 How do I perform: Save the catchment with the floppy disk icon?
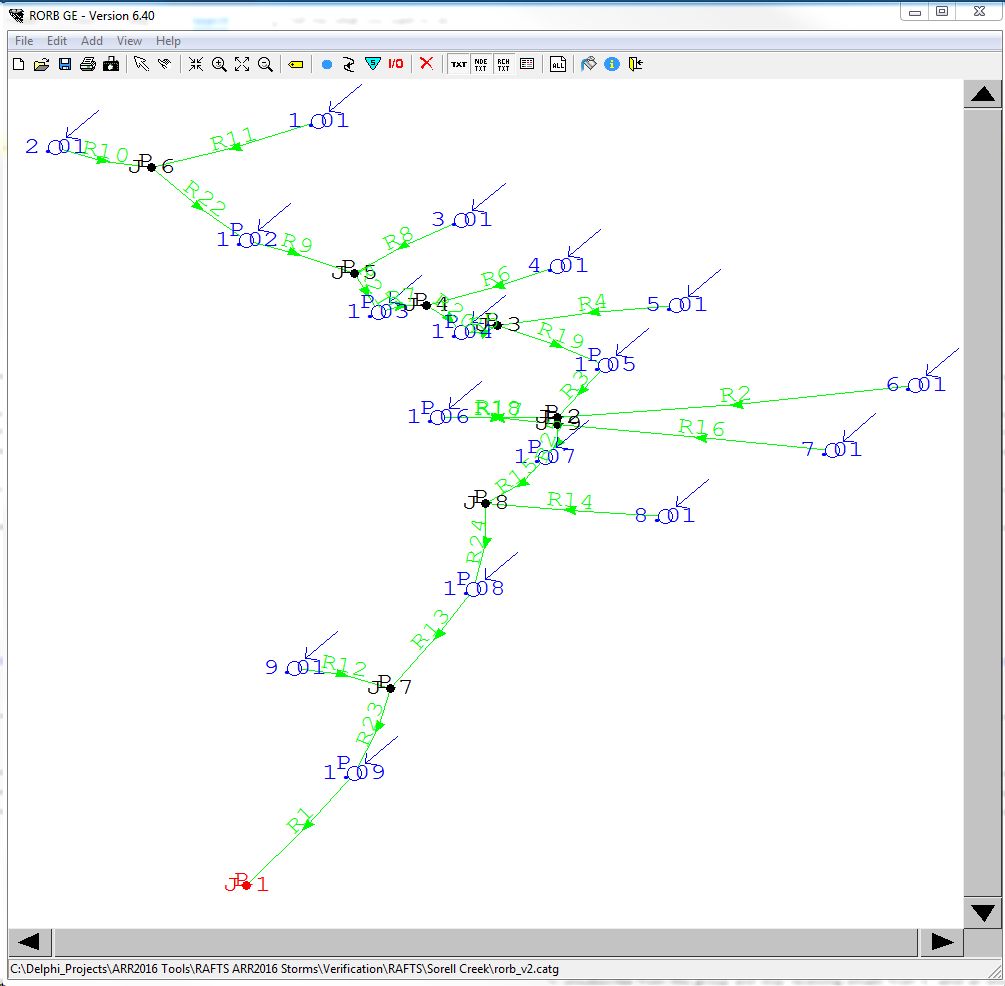64,64
